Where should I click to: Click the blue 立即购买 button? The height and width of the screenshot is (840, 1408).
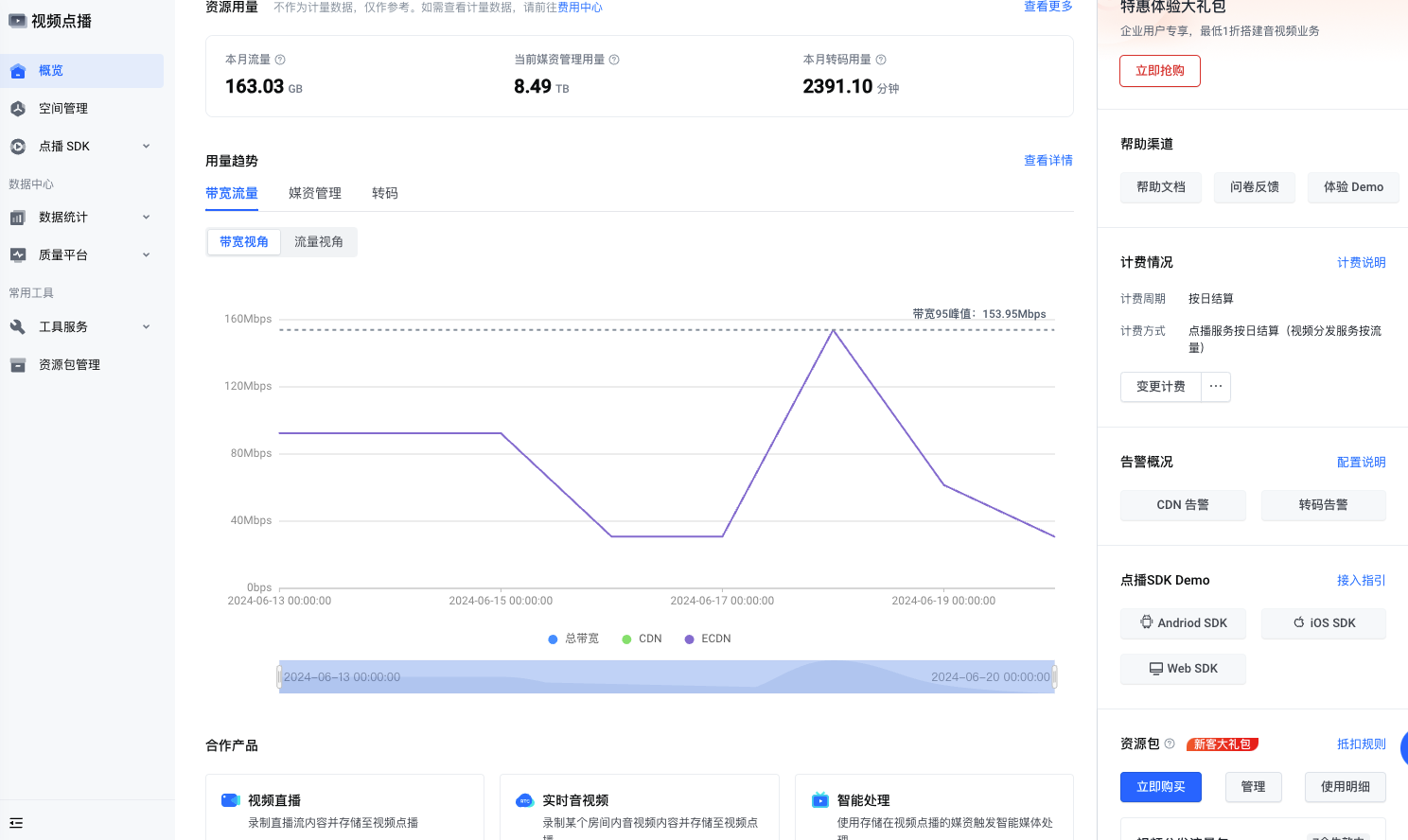(x=1161, y=787)
